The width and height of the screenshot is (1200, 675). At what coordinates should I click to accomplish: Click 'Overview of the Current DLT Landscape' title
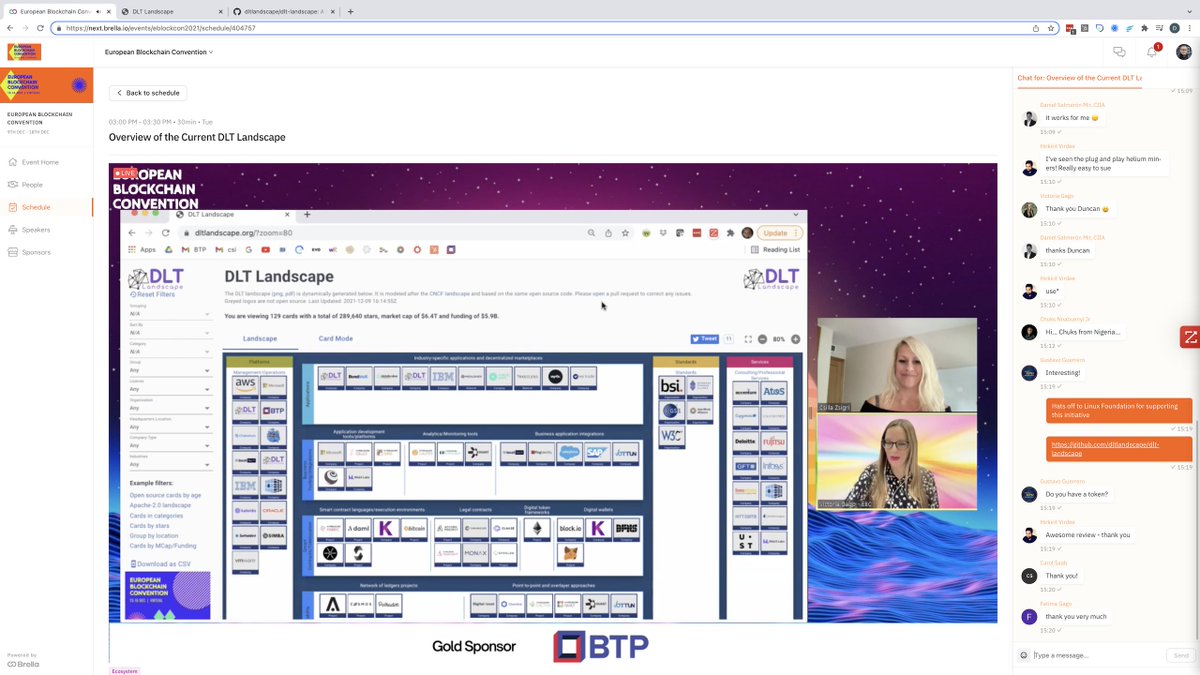coord(197,137)
